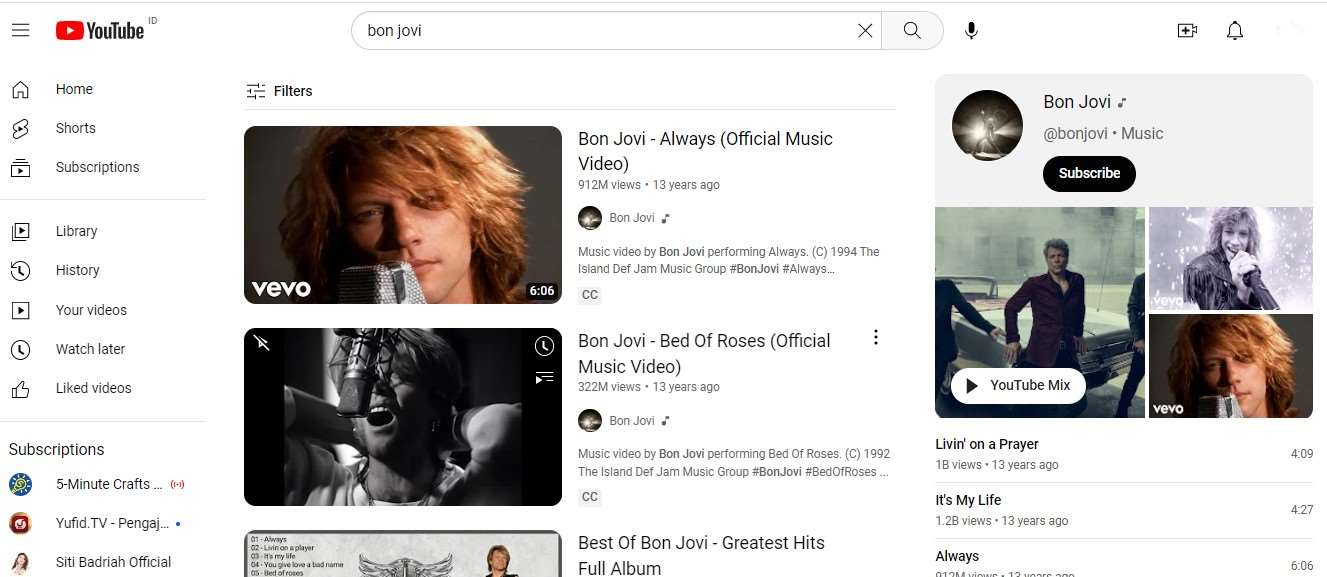Play the Always video thumbnail
The image size is (1327, 577).
(403, 215)
